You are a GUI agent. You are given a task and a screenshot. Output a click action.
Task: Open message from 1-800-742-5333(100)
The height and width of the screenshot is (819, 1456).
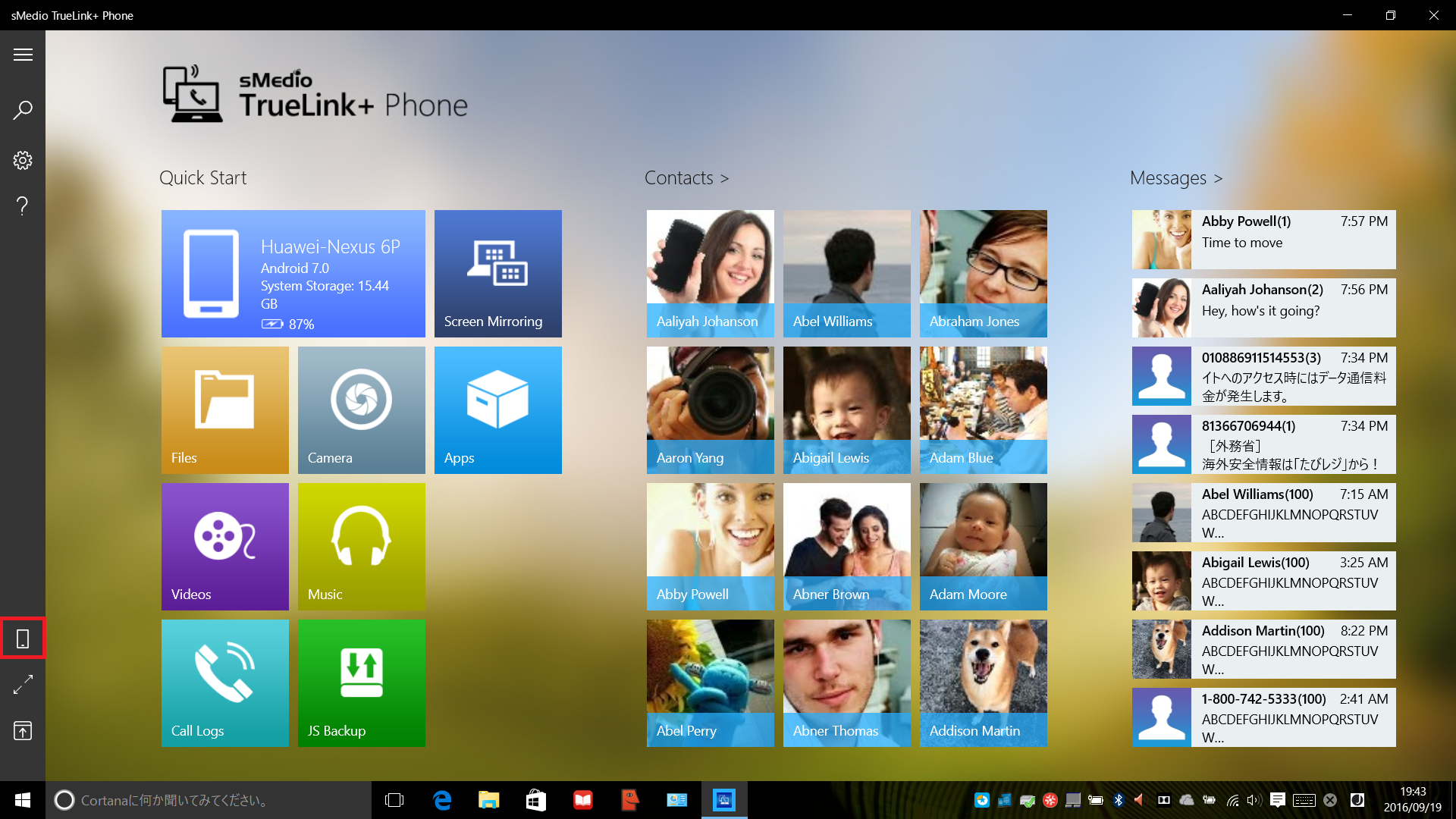(1264, 717)
